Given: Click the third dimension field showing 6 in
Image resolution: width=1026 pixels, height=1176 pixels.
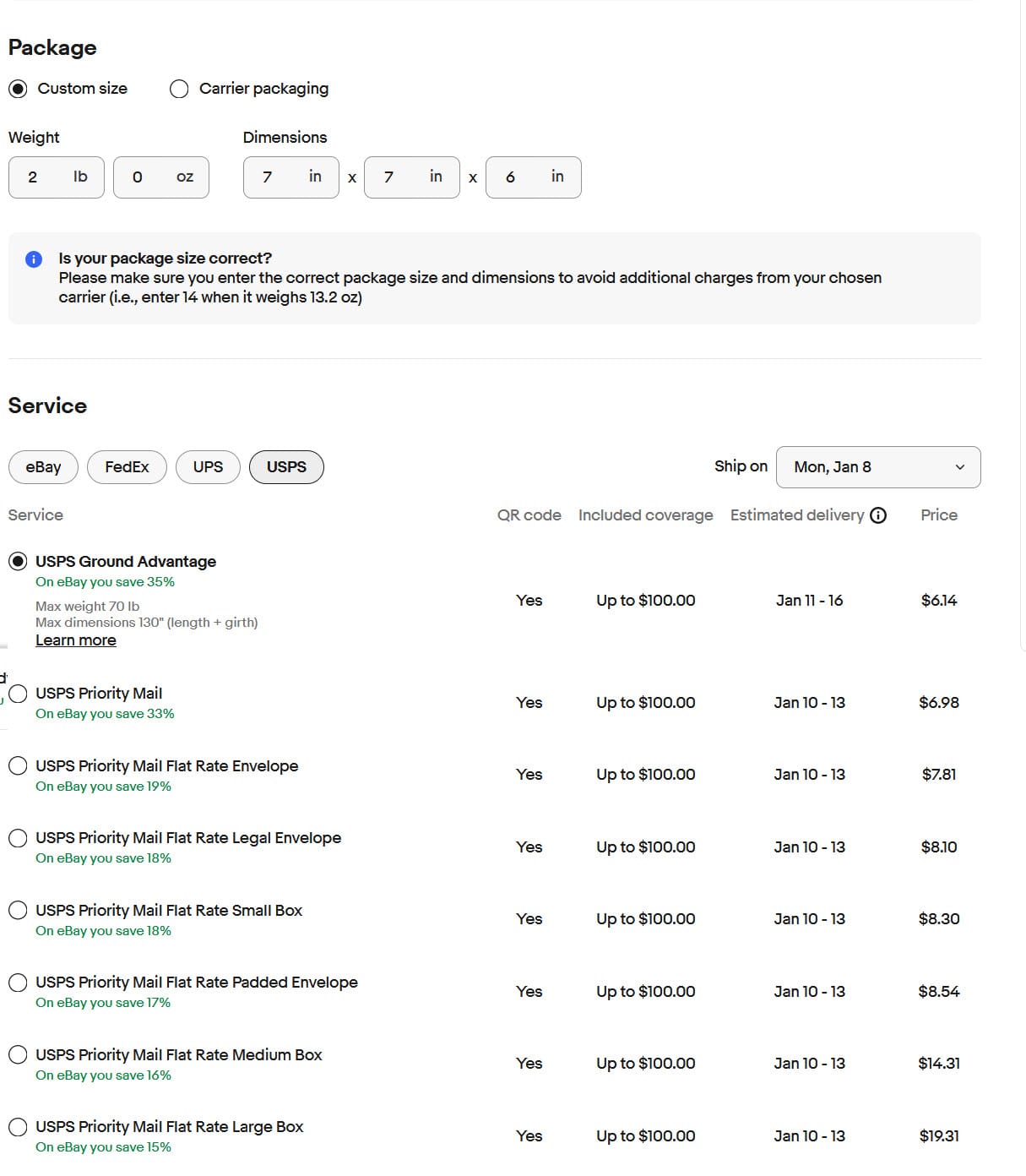Looking at the screenshot, I should click(x=534, y=177).
